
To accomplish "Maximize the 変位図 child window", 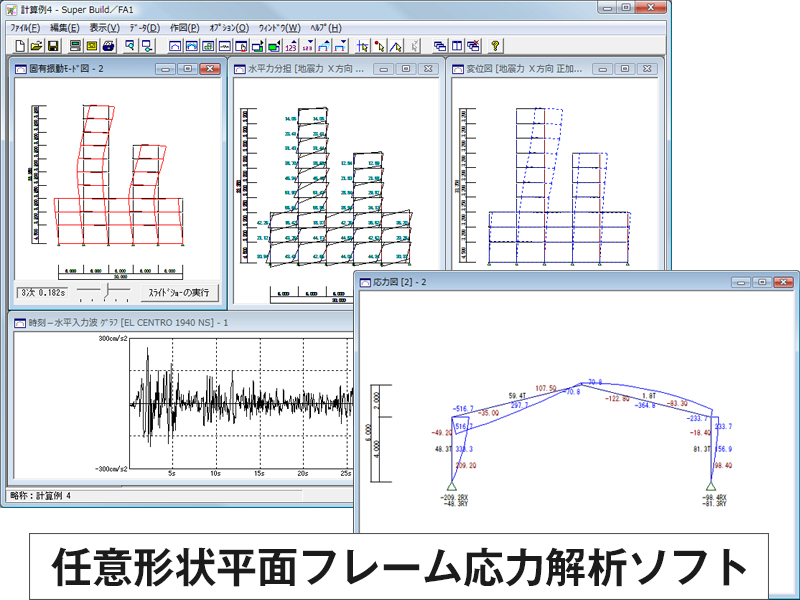I will [x=623, y=69].
